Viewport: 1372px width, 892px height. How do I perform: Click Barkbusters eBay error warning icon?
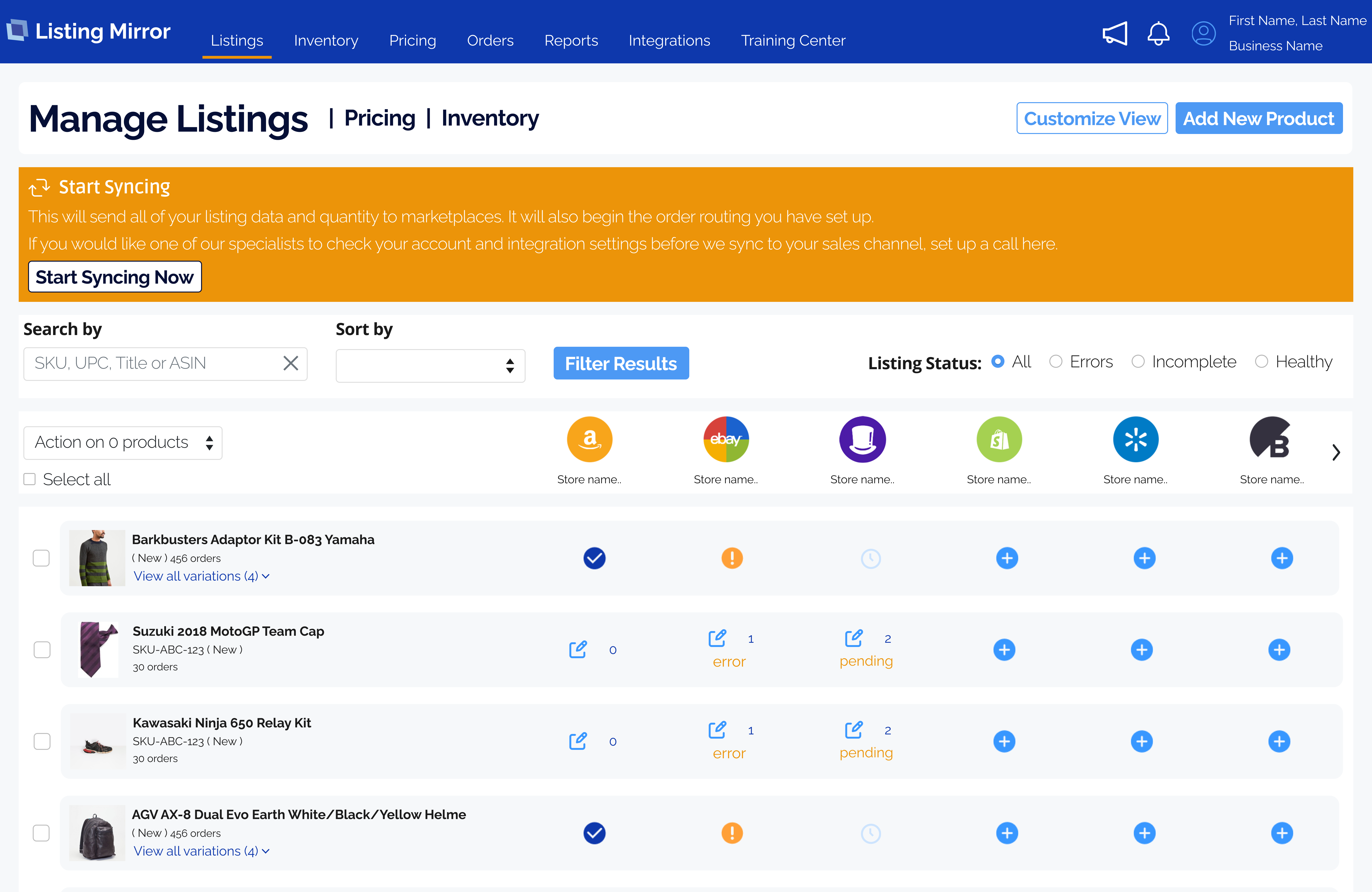732,558
